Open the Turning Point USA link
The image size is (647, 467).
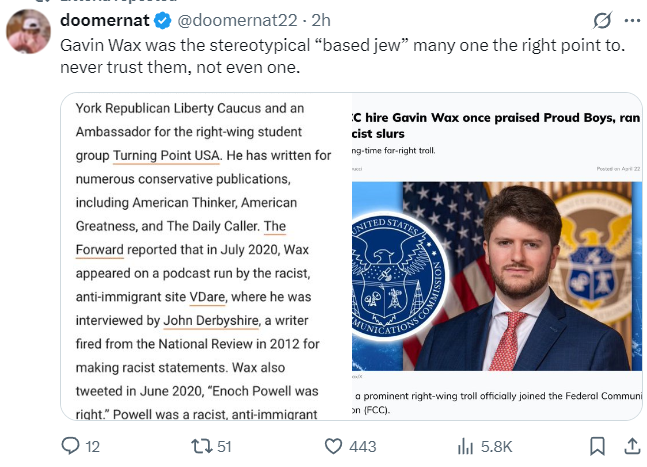pos(168,155)
